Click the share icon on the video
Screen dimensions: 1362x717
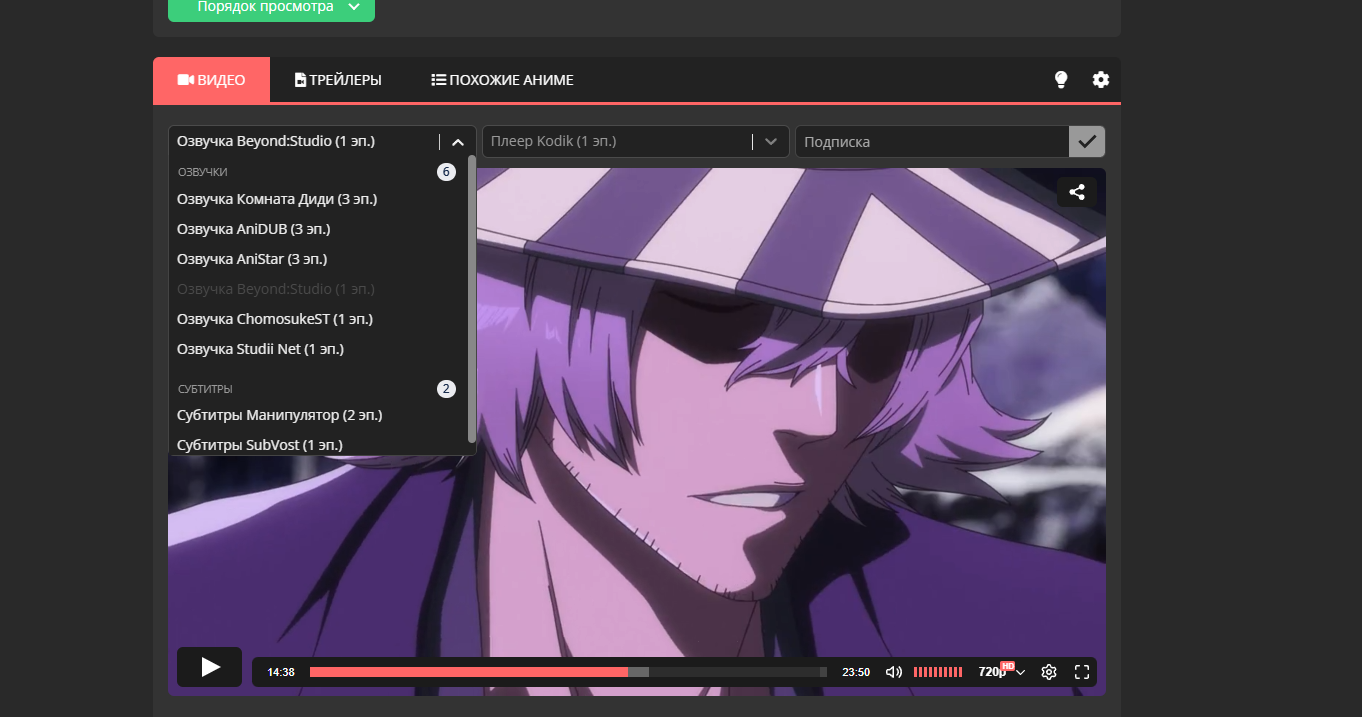1077,192
